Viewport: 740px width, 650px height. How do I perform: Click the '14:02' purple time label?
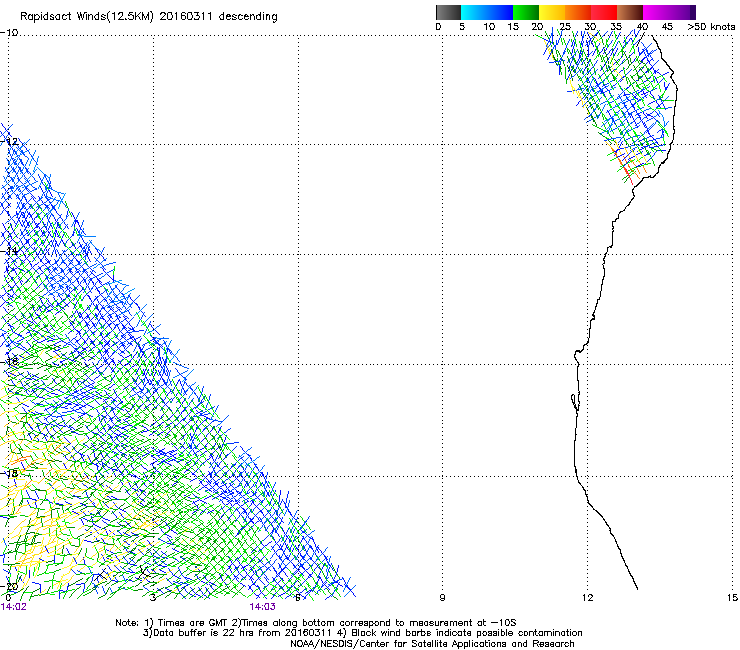point(14,607)
